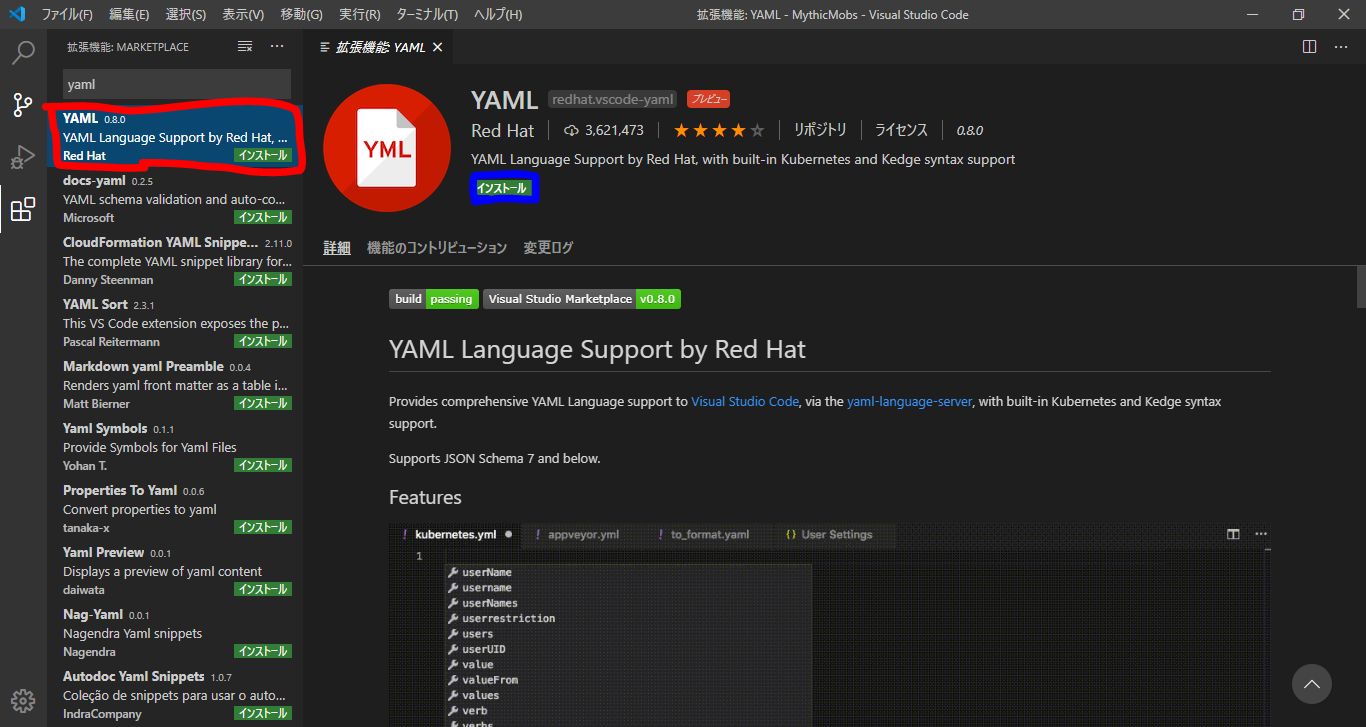Select CloudFormation YAML Snippets entry
Screen dimensions: 1366x727
coord(175,261)
